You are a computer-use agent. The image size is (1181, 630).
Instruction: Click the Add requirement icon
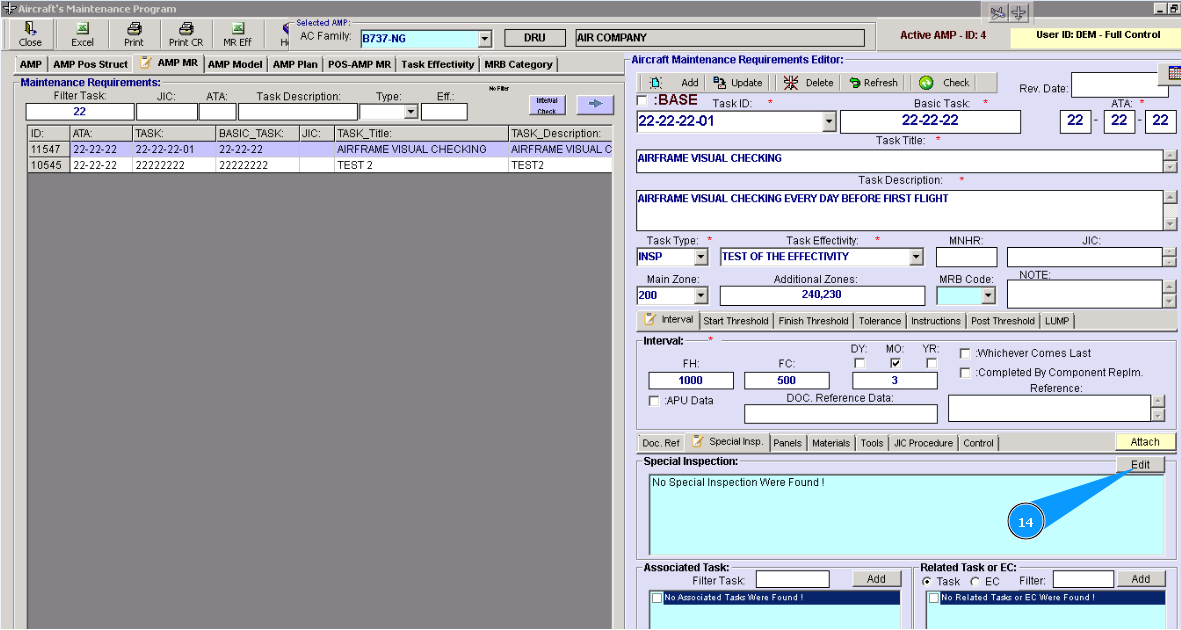coord(656,83)
